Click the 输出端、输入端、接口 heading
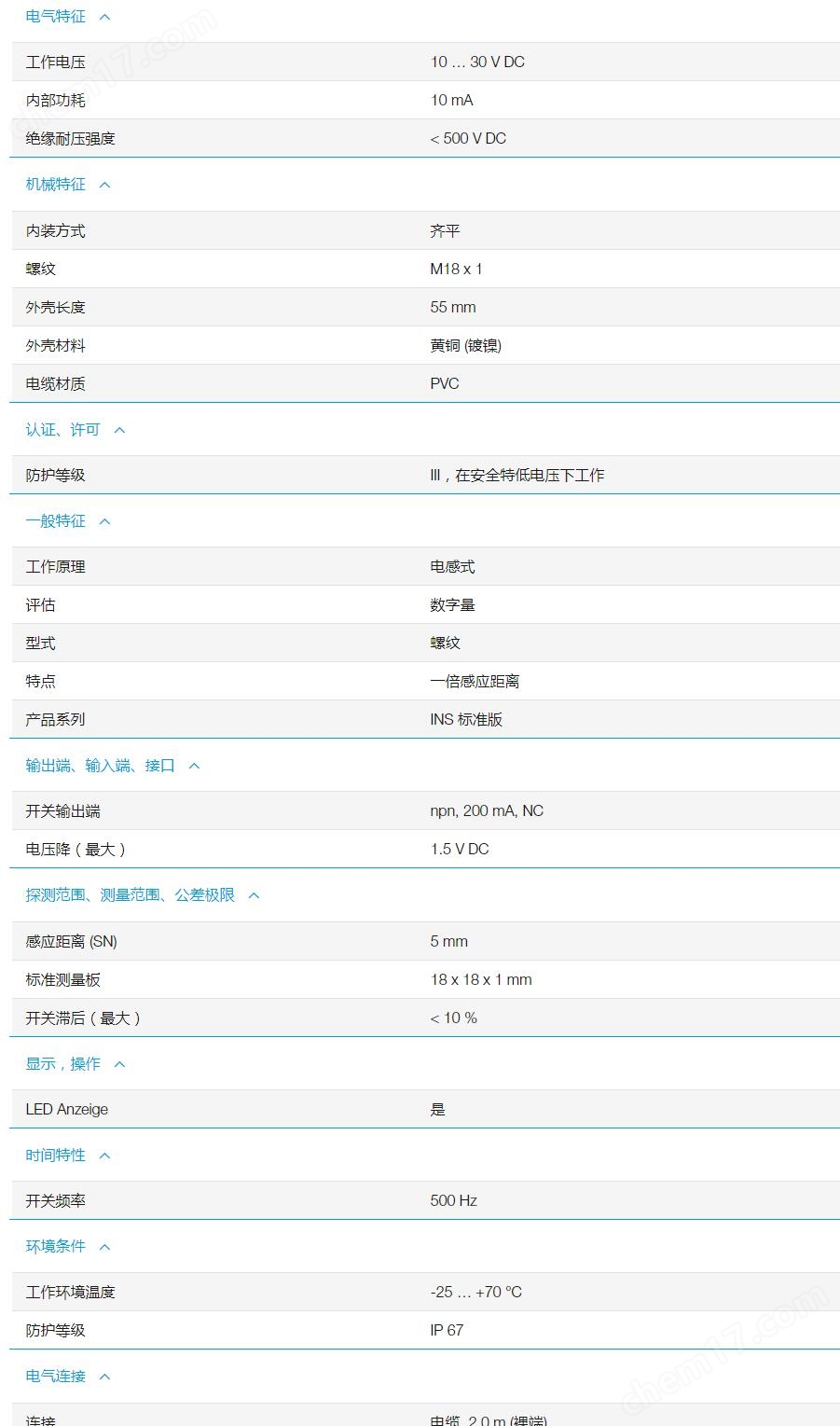Viewport: 840px width, 1426px height. 101,766
